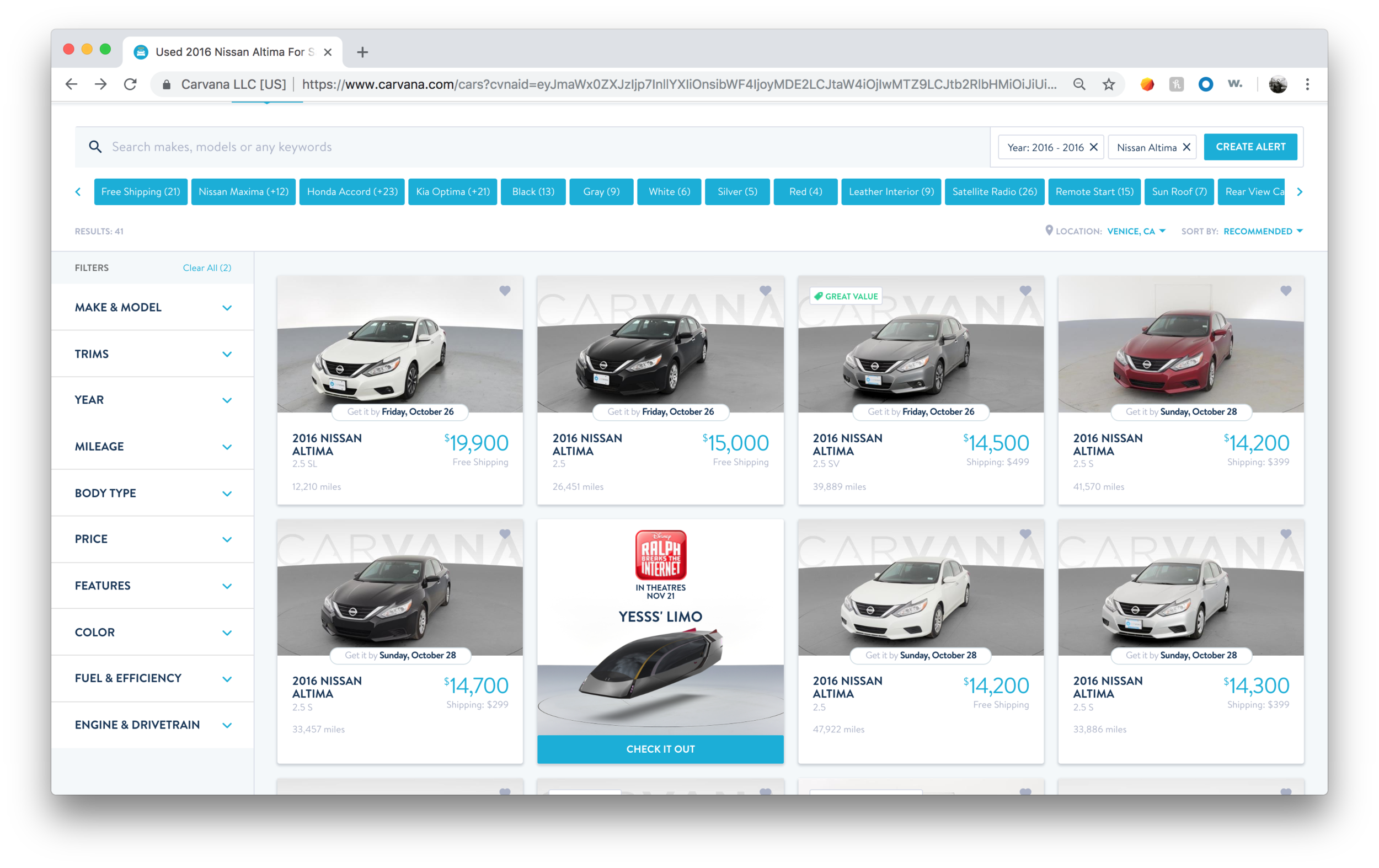Open the blue circle extension icon
Viewport: 1379px width, 868px height.
[1205, 85]
